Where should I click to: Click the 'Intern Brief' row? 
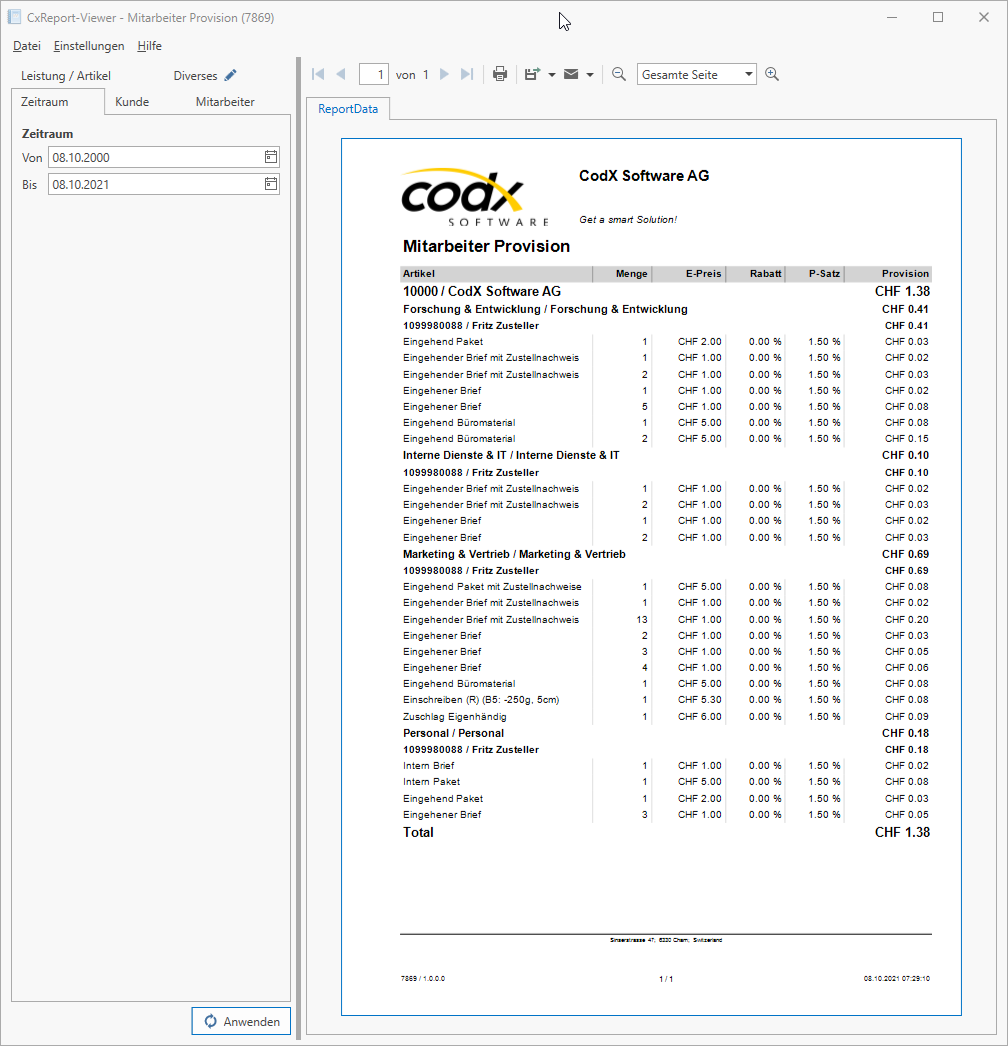click(666, 765)
